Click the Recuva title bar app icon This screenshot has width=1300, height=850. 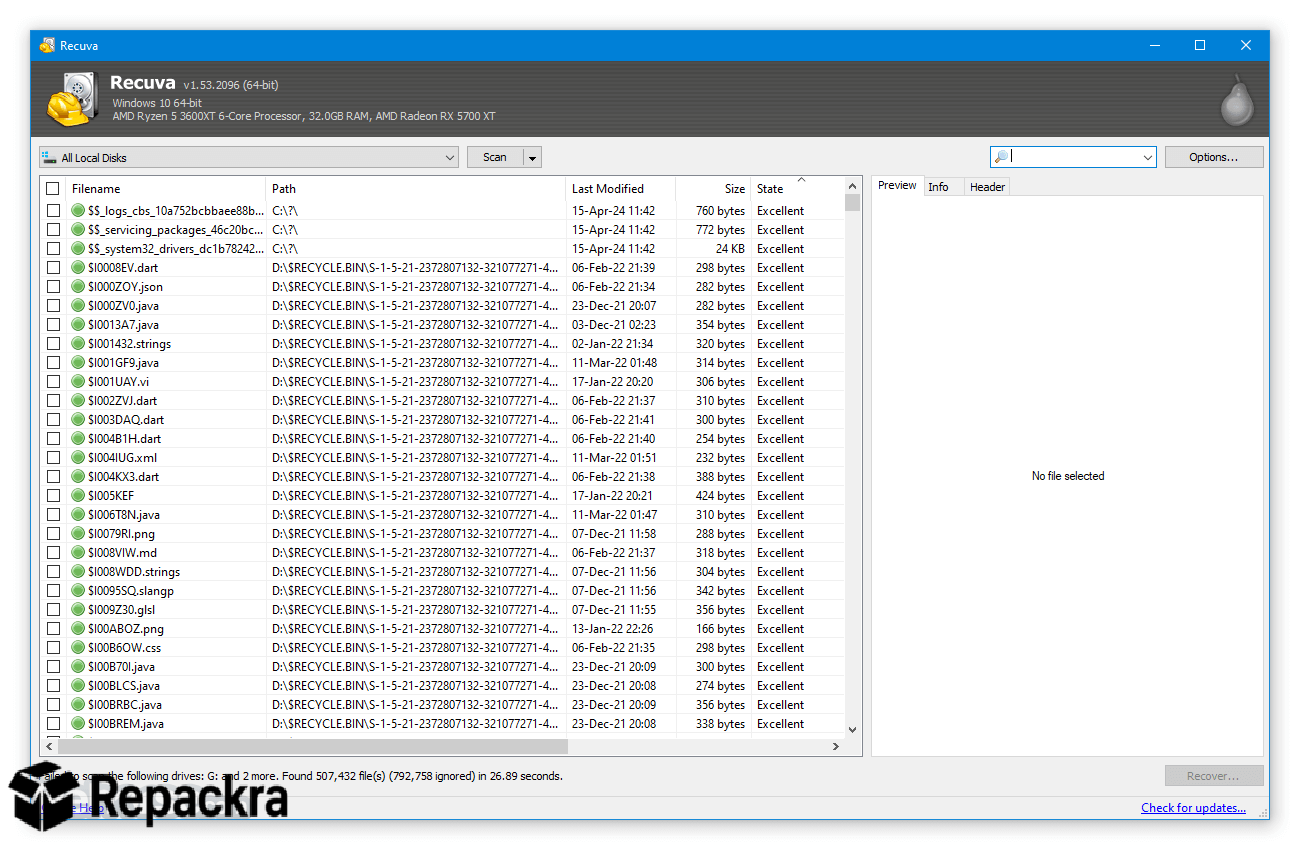click(47, 45)
